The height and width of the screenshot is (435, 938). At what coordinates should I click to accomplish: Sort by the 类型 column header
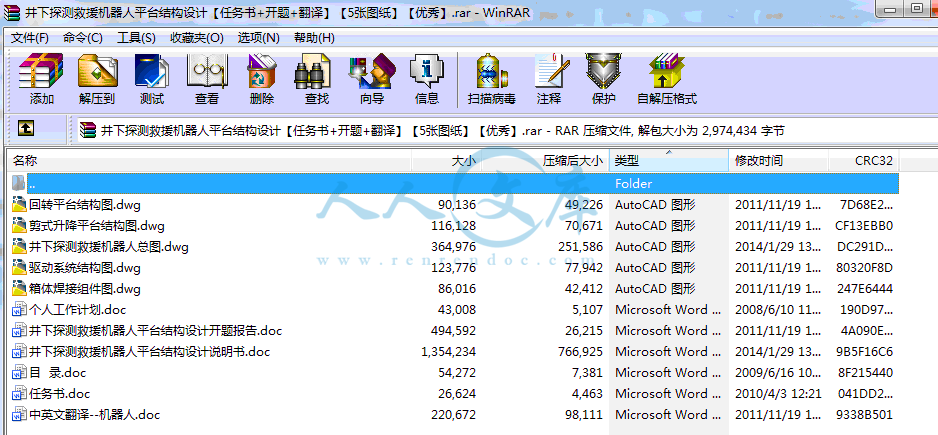(669, 160)
